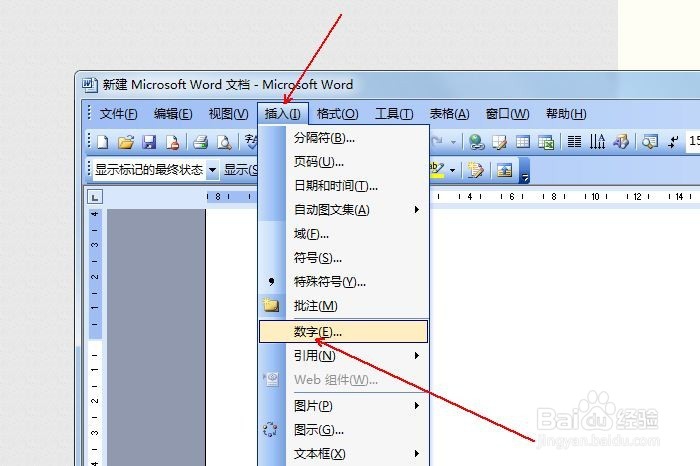The height and width of the screenshot is (466, 700).
Task: Choose 分隔符(B)... from the Insert menu
Action: click(343, 138)
